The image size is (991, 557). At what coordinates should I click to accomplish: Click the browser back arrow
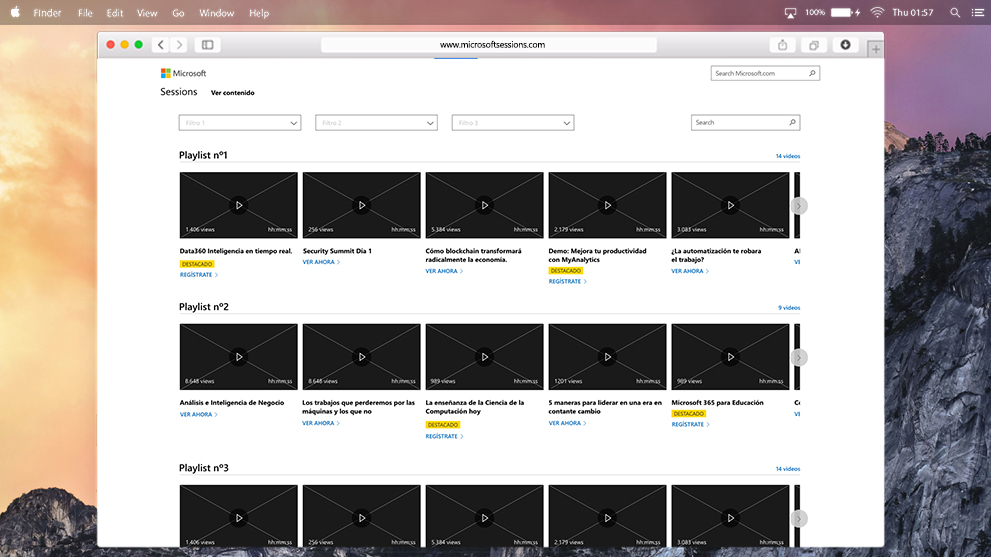(x=161, y=45)
